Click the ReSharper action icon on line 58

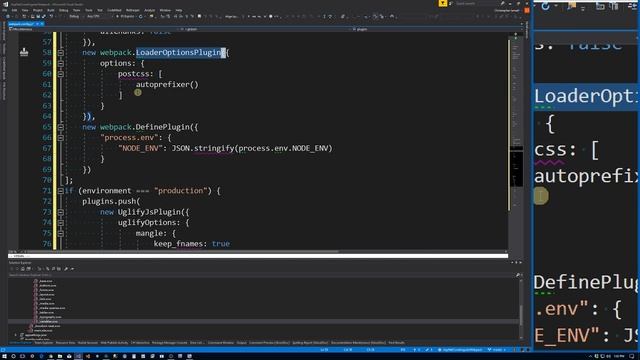coord(24,52)
